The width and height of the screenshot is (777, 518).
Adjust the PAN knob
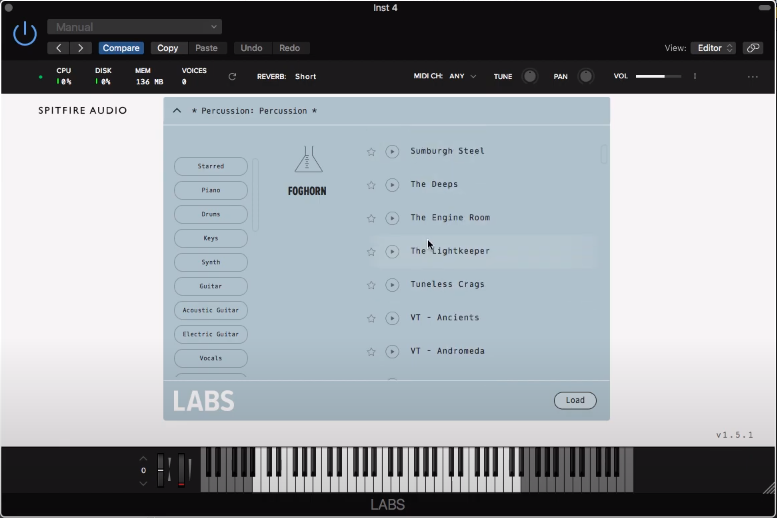tap(586, 76)
